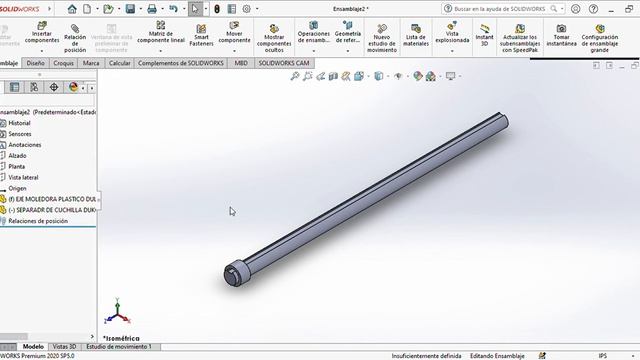Click Zoom to area icon
Viewport: 640px width, 360px height.
coord(307,76)
